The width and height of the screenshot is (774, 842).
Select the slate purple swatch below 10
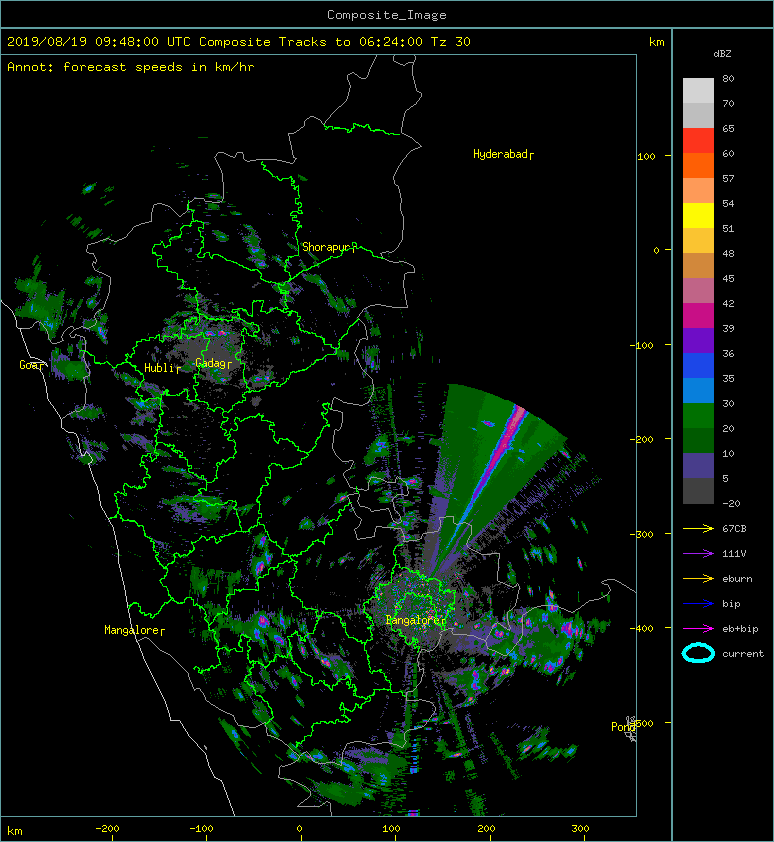pos(698,465)
